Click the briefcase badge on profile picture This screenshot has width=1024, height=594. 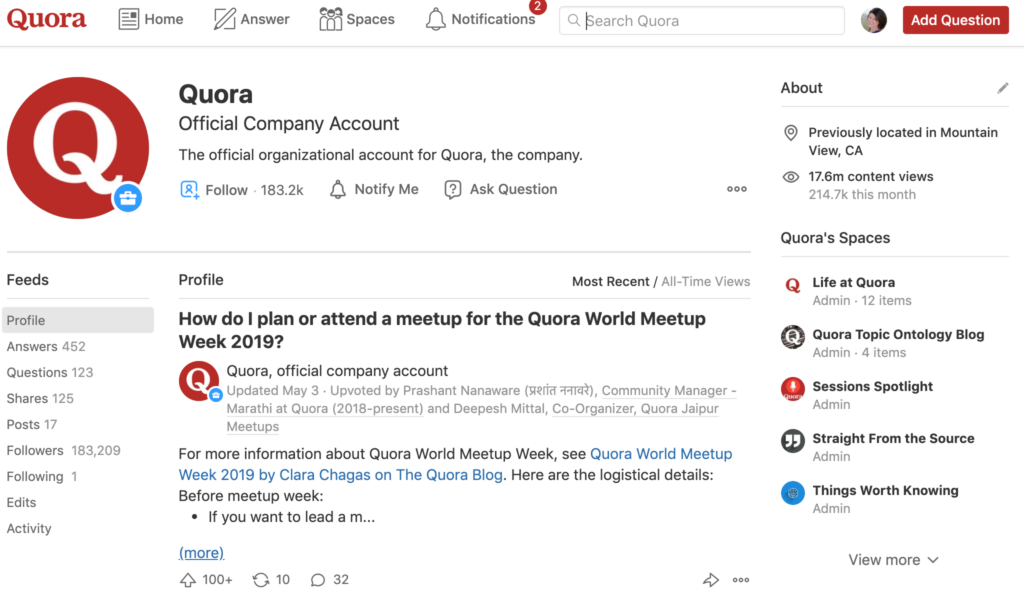(x=127, y=198)
